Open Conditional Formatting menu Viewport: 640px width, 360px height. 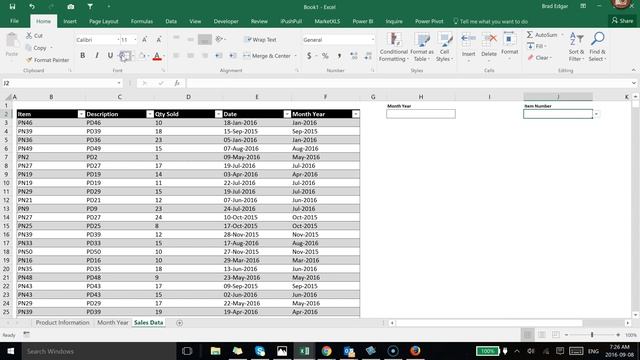pyautogui.click(x=393, y=47)
